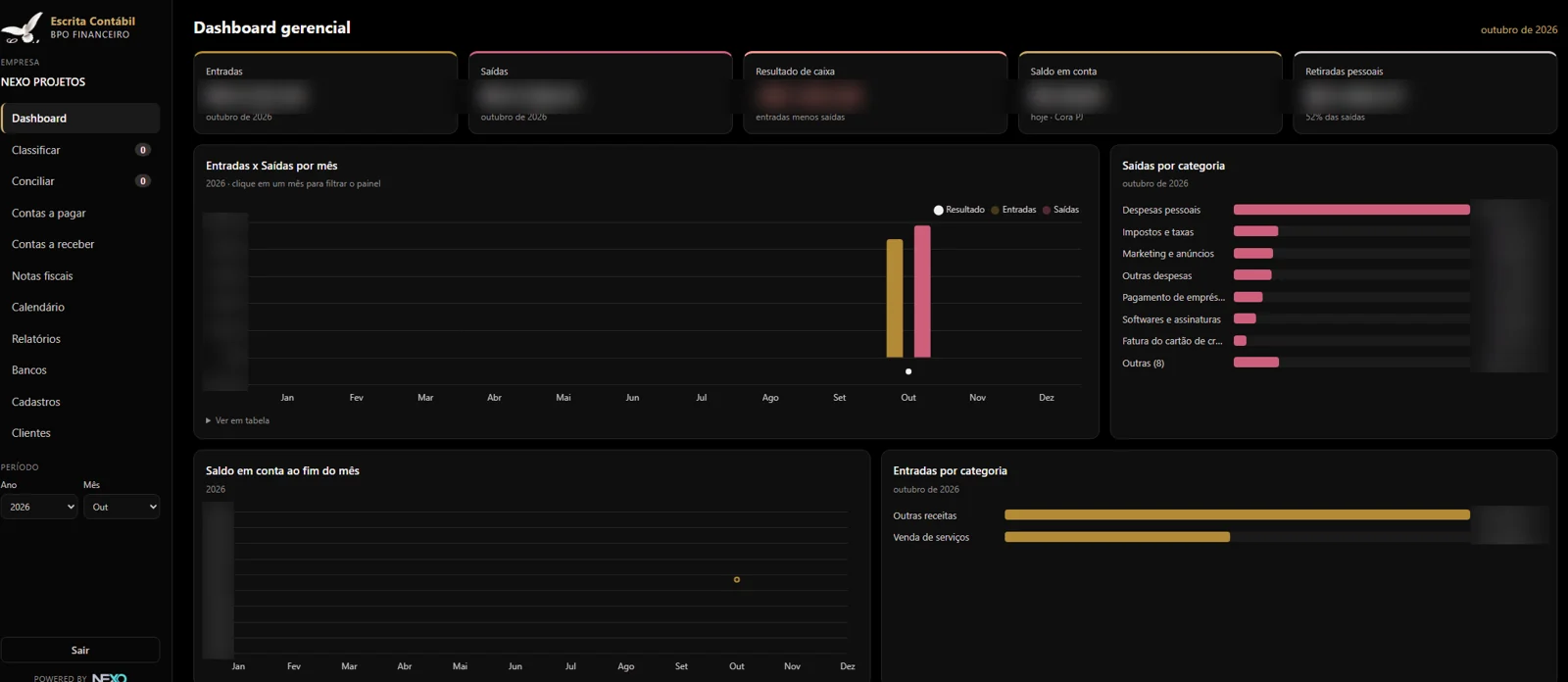Click Nov in Entradas x Saídas chart
1568x682 pixels.
click(977, 398)
